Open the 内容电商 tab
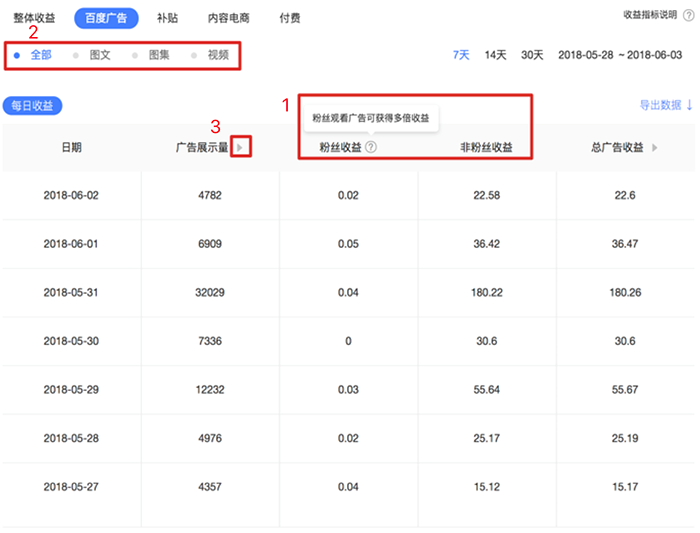700x533 pixels. coord(230,18)
